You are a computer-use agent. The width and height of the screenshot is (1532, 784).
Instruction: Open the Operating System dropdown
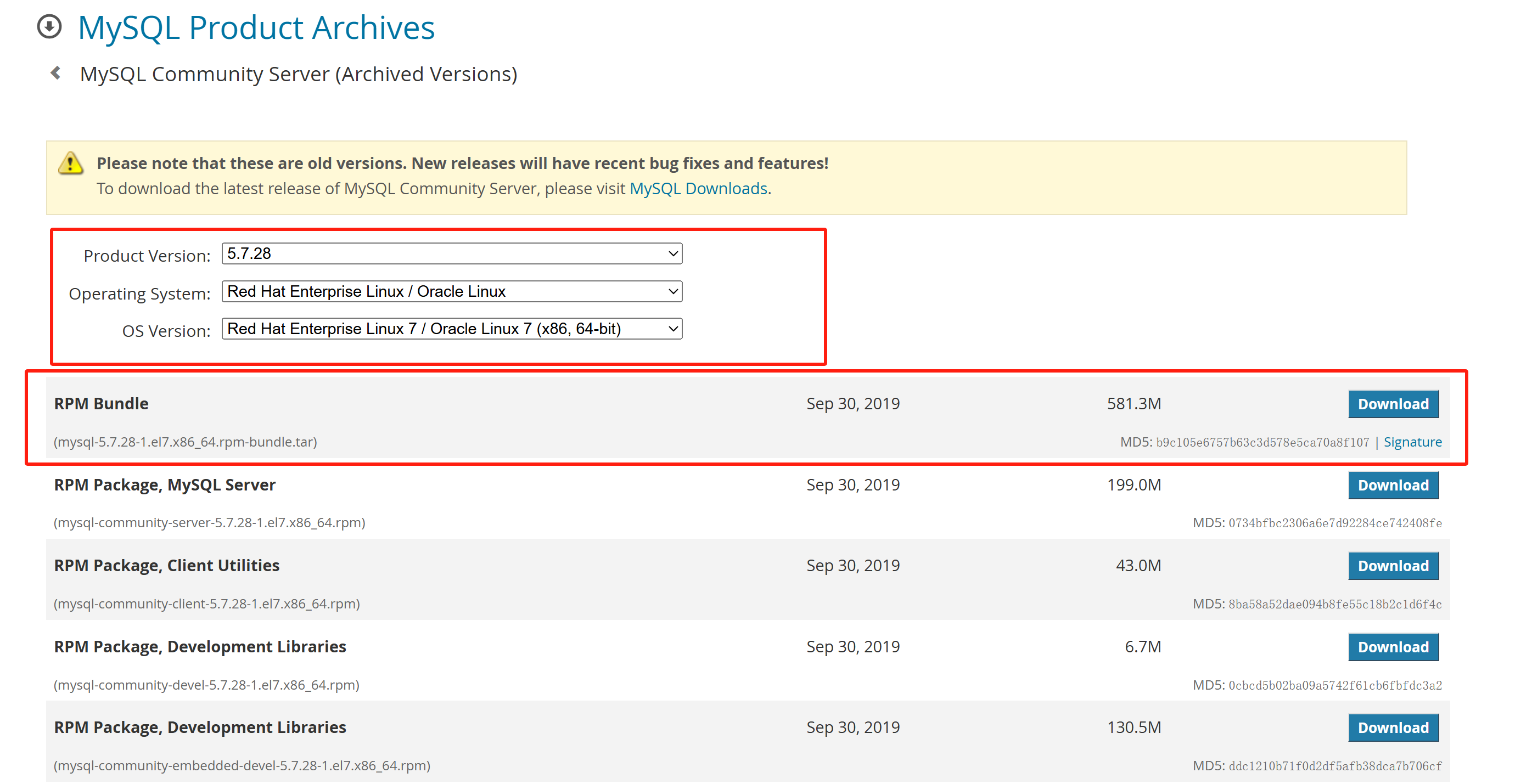pos(451,291)
